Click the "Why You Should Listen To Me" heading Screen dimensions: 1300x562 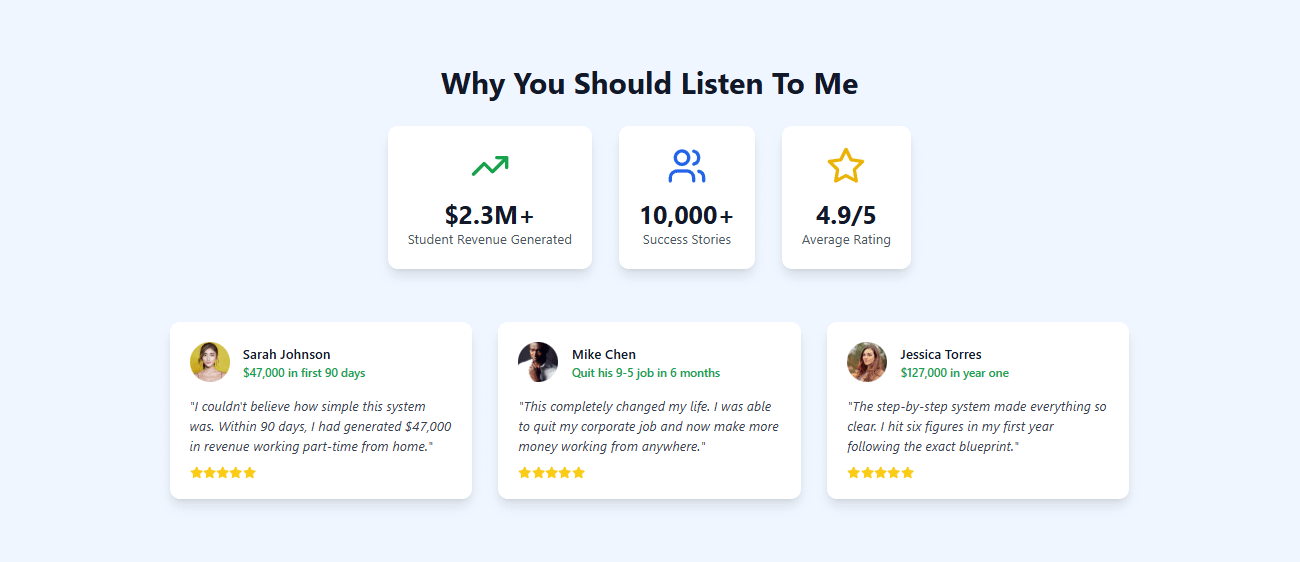click(650, 83)
